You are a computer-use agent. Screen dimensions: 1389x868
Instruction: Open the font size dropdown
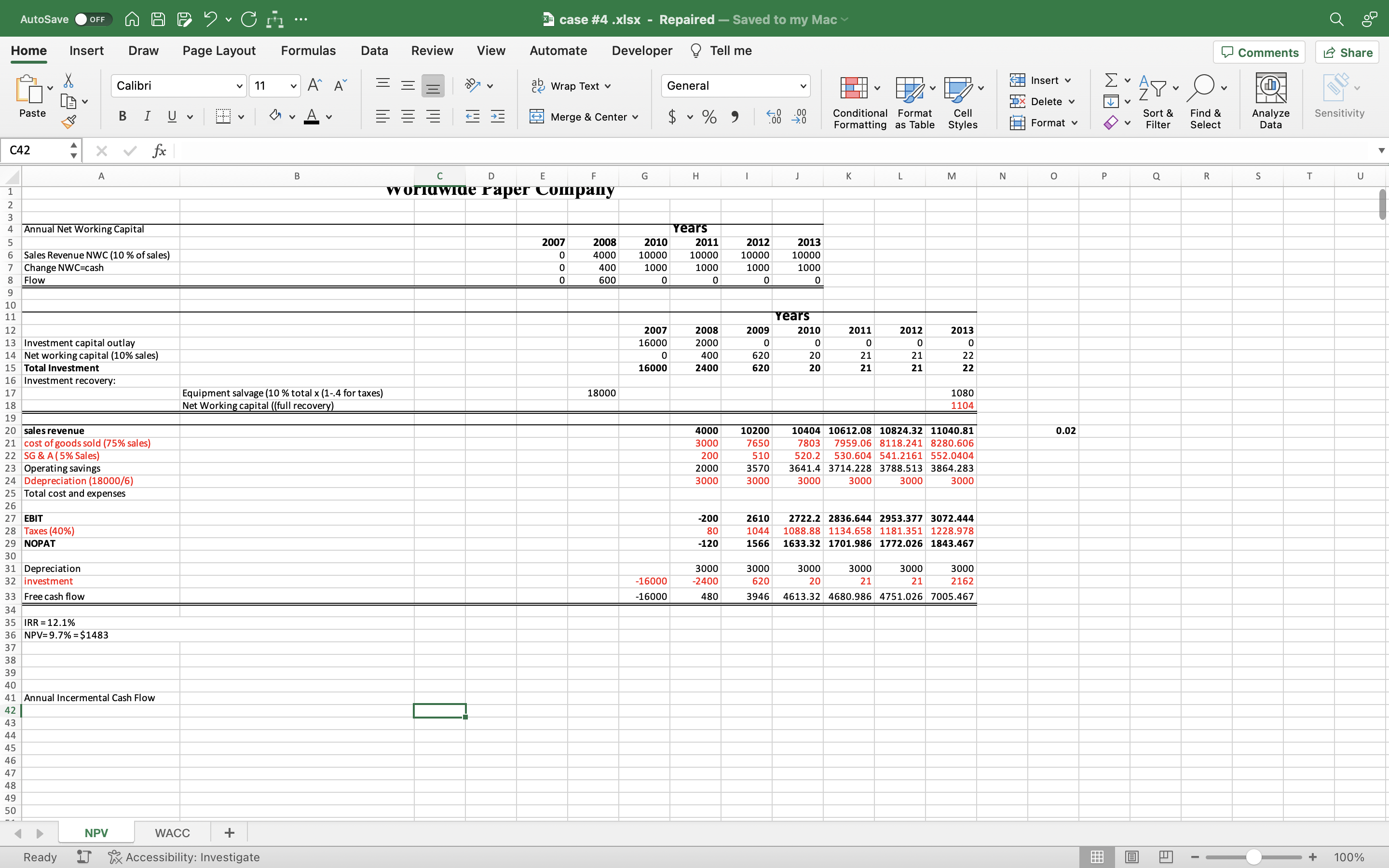point(293,86)
